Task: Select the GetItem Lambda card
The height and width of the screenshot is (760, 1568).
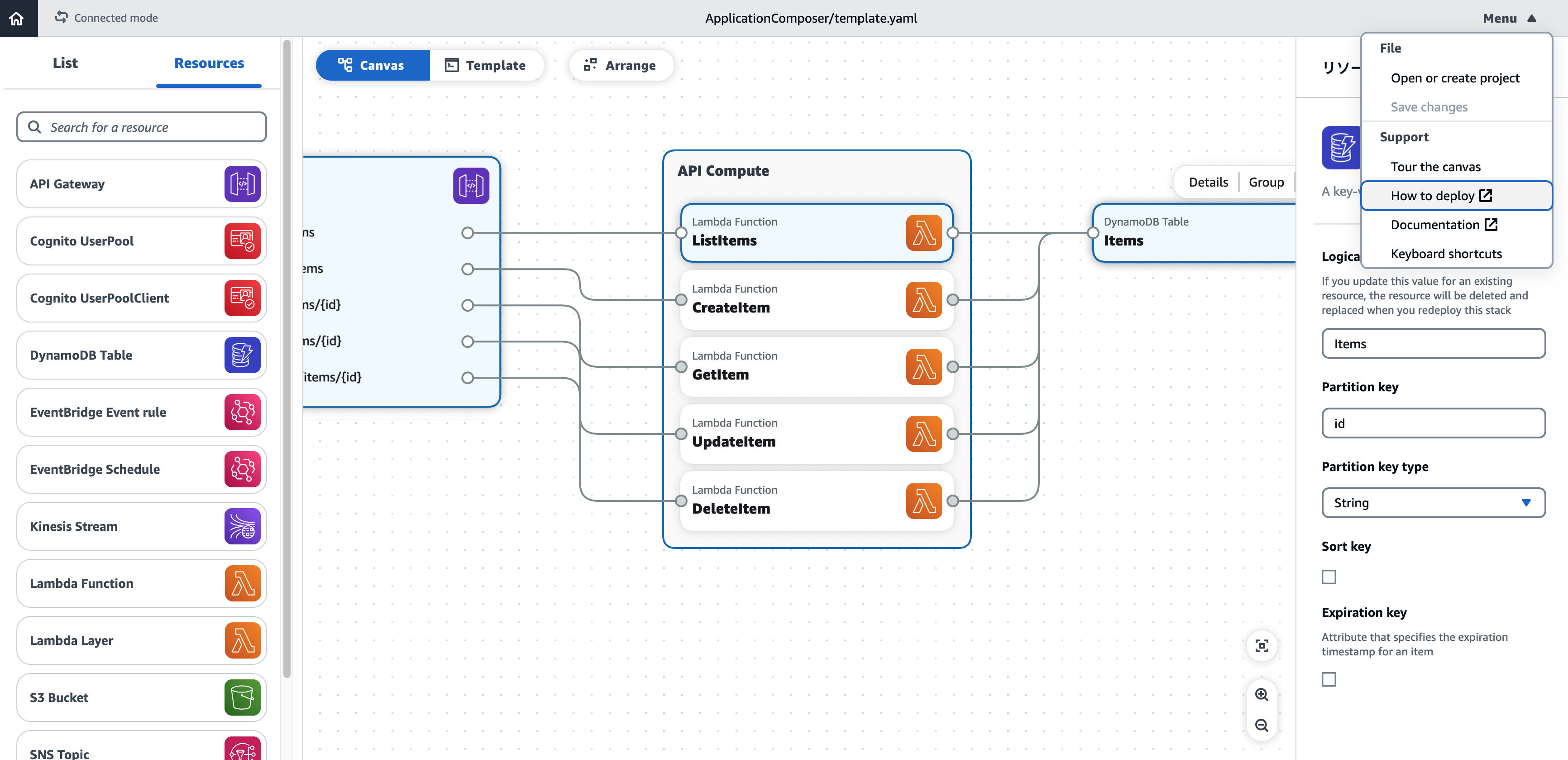Action: click(817, 366)
